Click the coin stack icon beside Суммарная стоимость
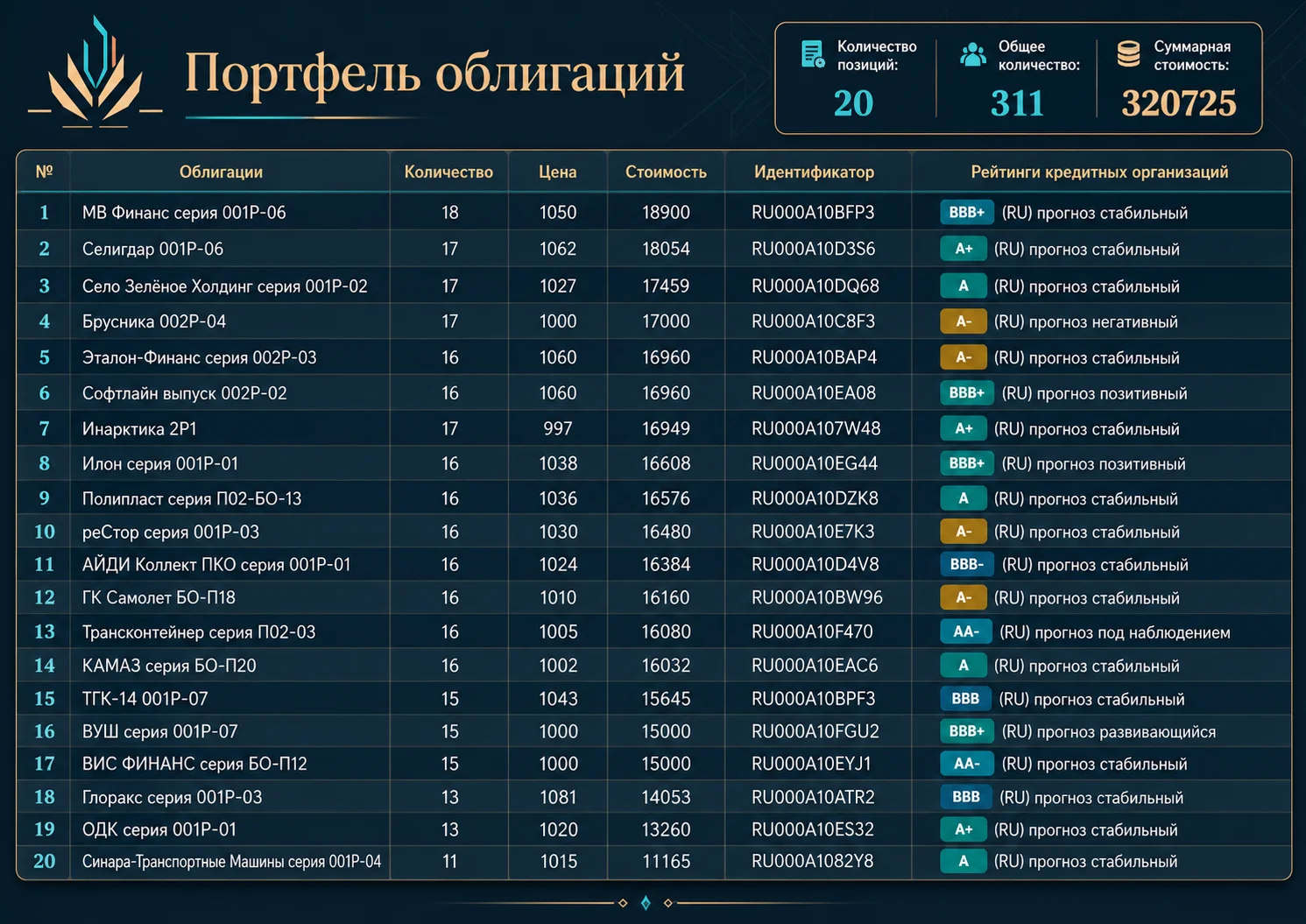 (1128, 53)
